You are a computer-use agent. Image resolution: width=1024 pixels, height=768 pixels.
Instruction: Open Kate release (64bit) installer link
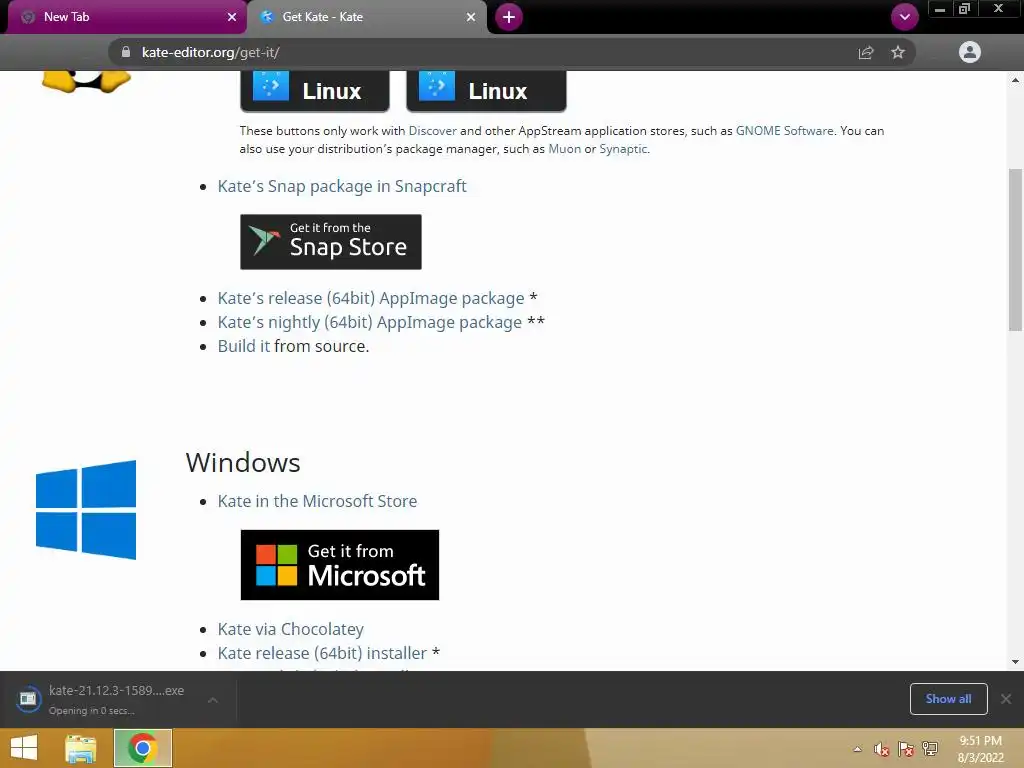322,653
